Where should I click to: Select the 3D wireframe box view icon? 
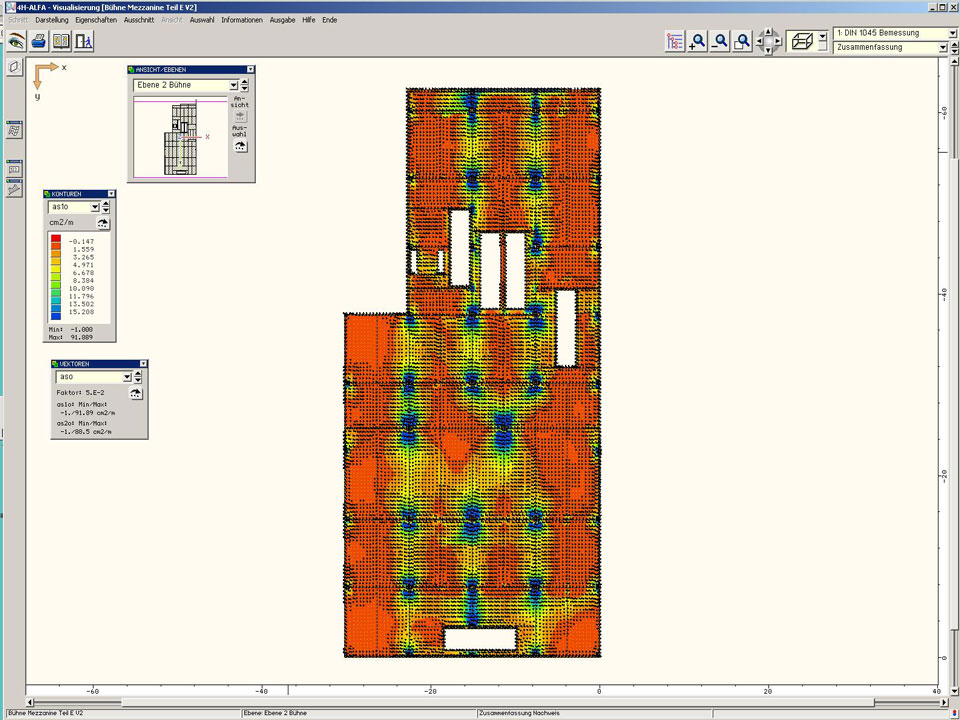pos(800,41)
